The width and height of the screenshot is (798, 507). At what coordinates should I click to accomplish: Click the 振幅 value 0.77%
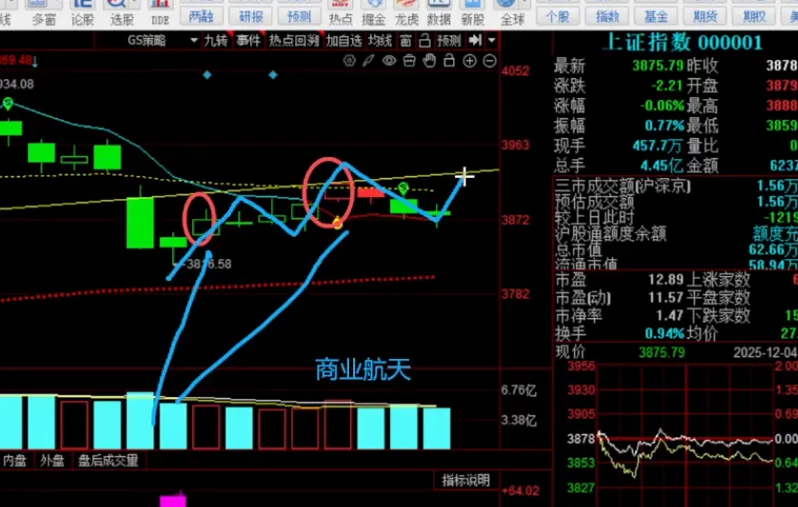pyautogui.click(x=665, y=125)
